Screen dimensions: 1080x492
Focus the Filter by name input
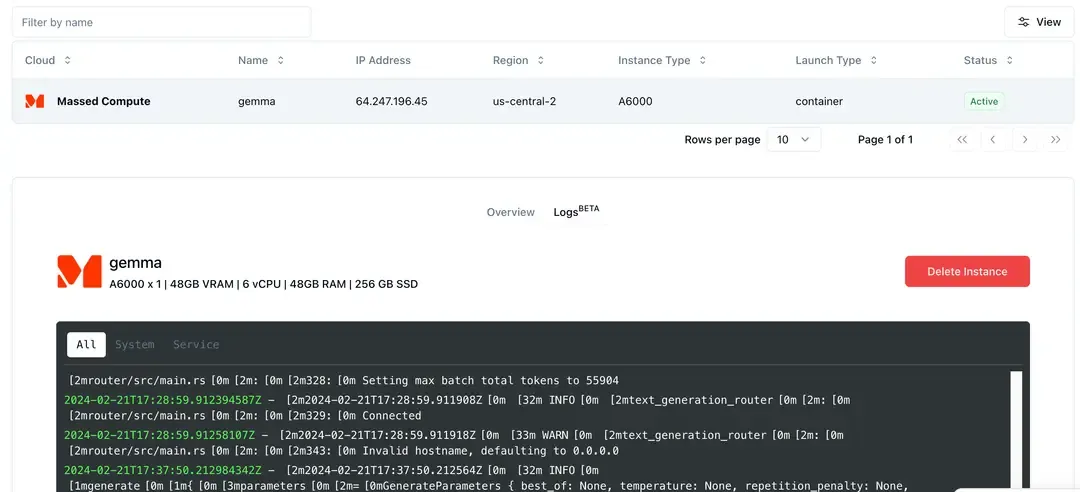click(x=161, y=22)
